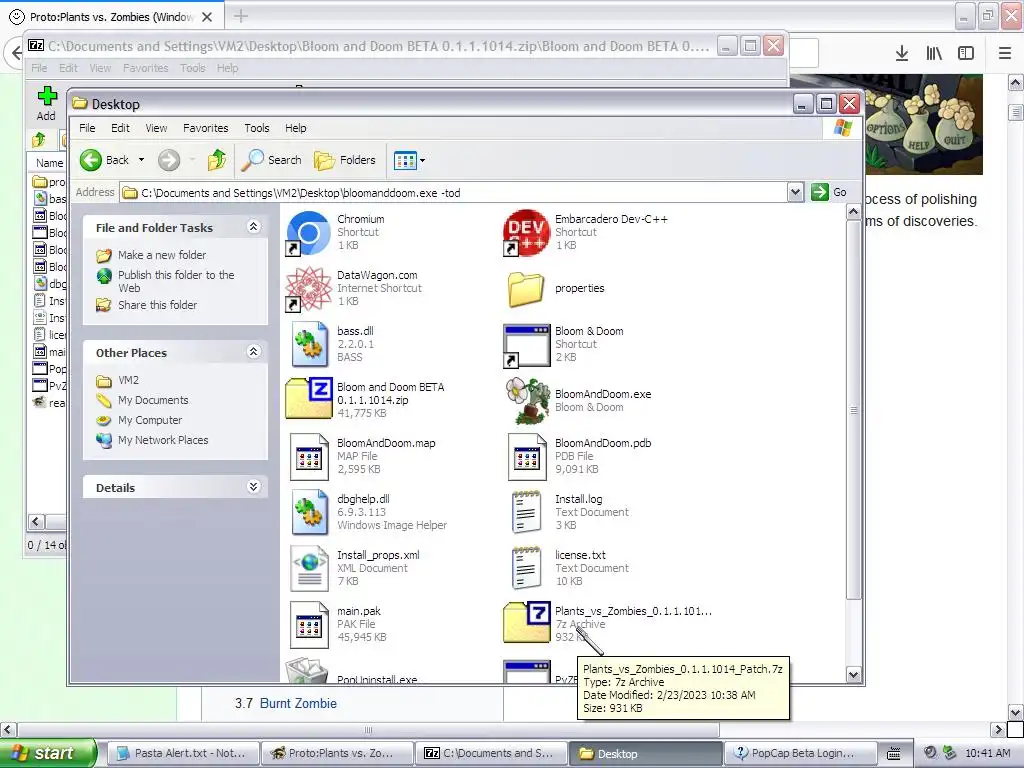Open the Edit menu in Desktop window

(120, 128)
